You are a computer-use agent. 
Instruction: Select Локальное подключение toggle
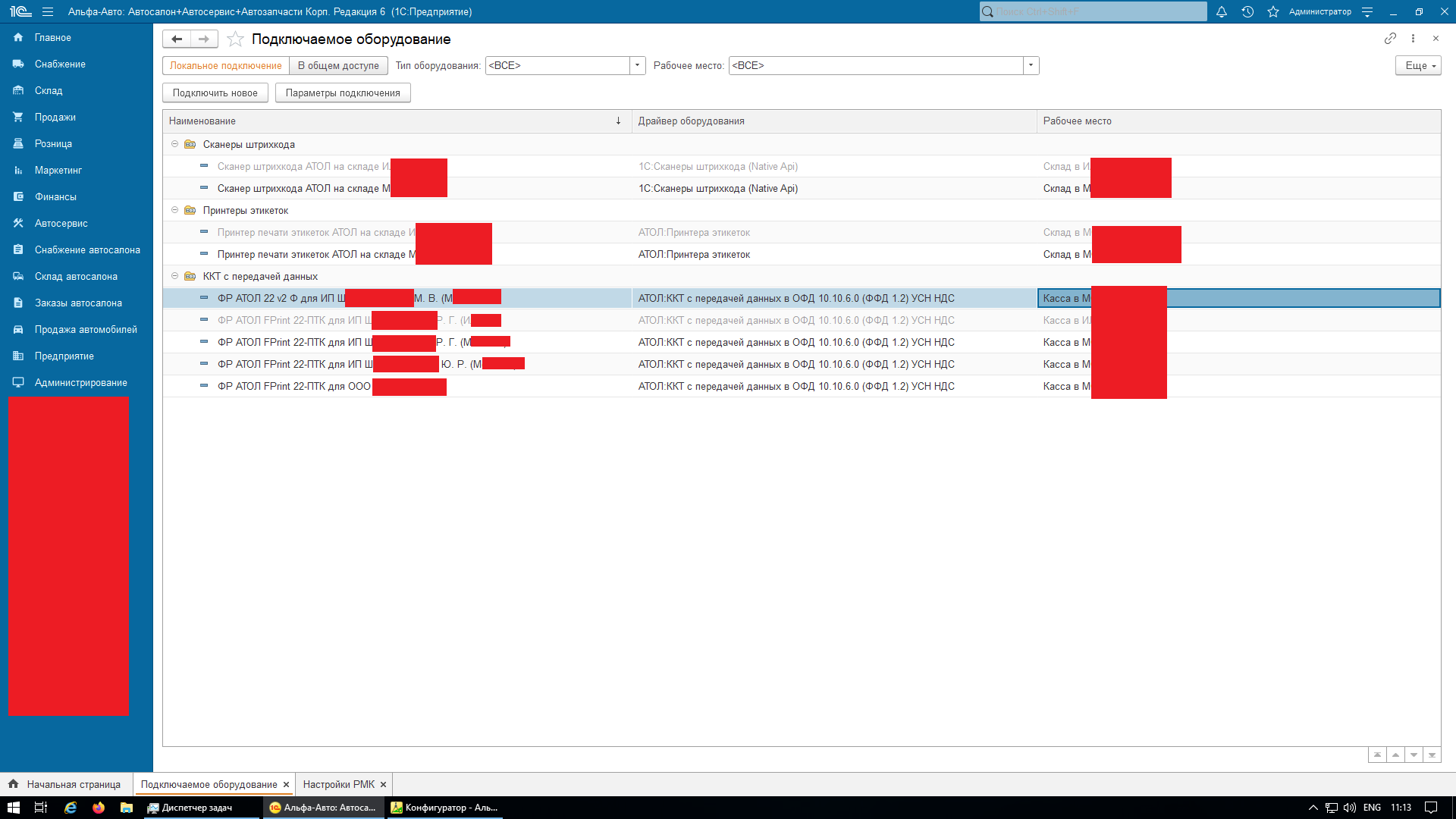tap(226, 65)
